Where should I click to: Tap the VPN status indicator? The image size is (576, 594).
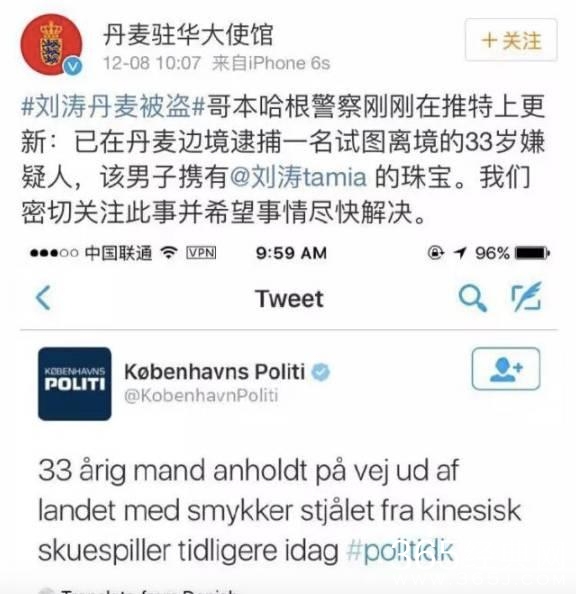[201, 253]
